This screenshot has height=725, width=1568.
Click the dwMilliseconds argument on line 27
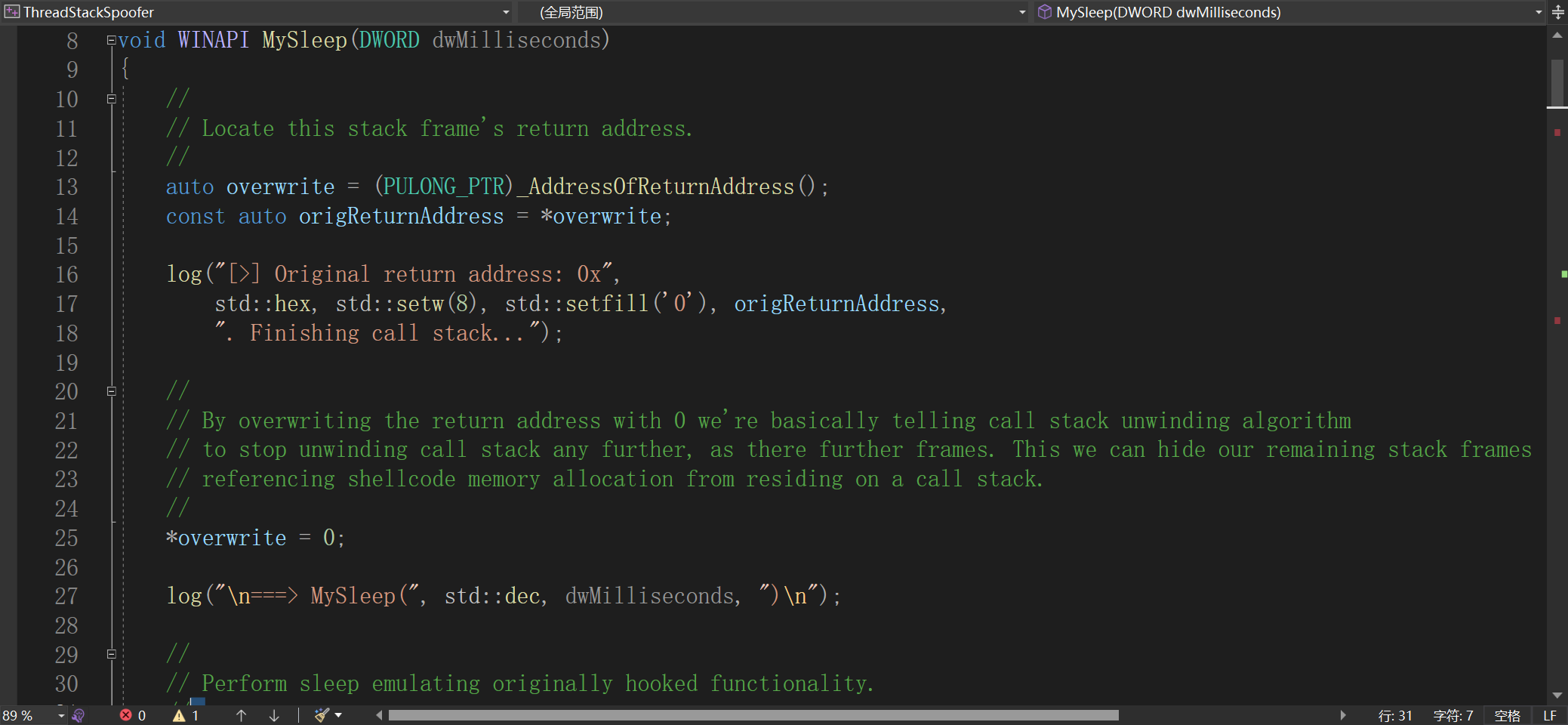point(649,596)
